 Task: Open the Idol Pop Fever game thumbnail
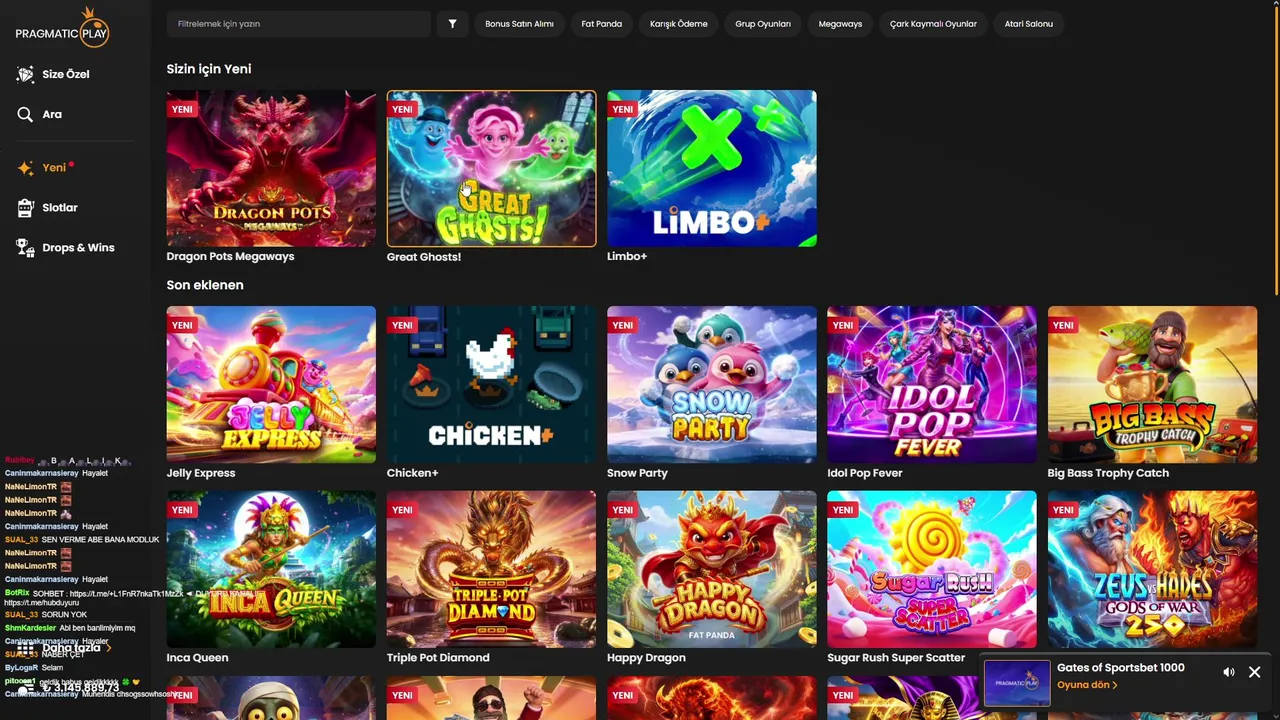932,384
